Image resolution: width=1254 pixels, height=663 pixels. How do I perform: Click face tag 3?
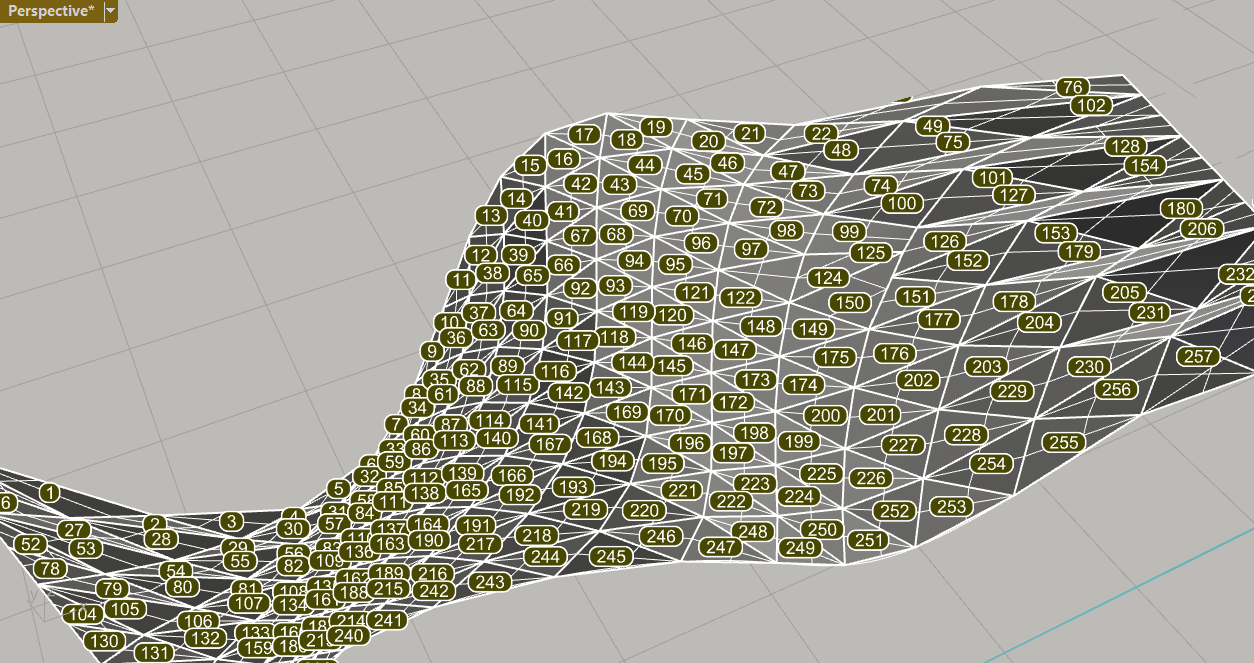tap(232, 521)
